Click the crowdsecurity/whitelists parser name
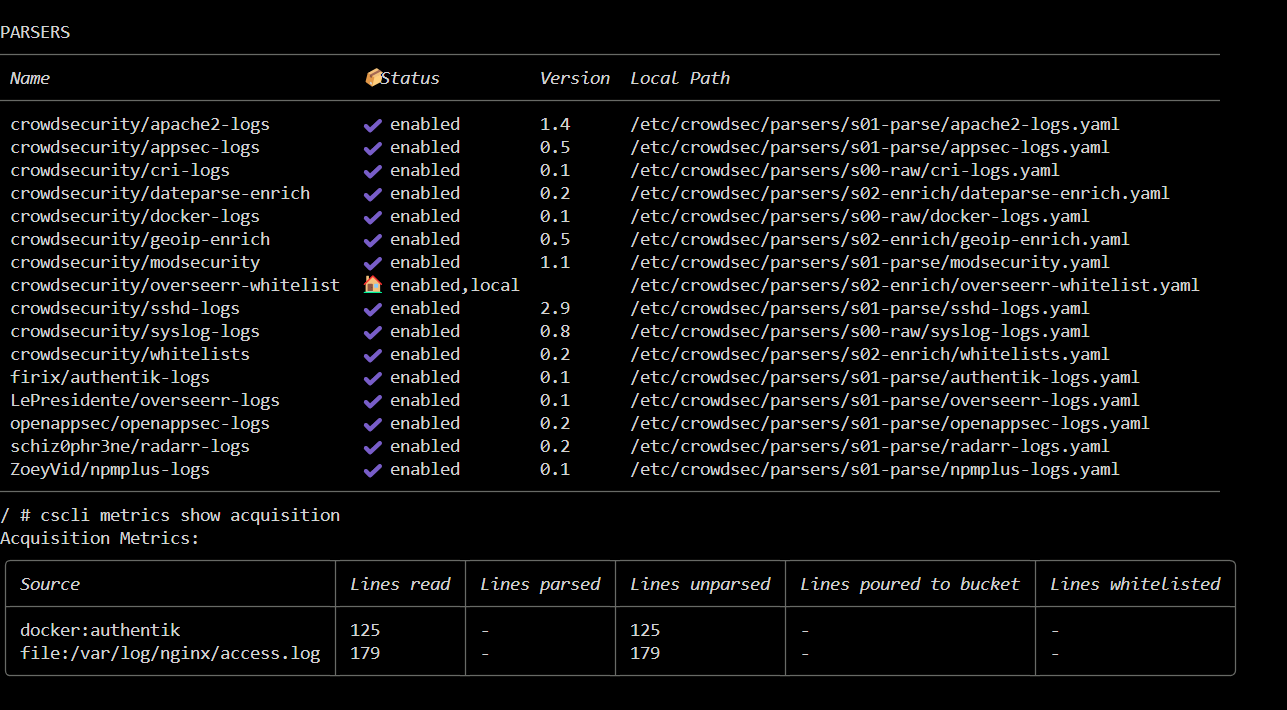This screenshot has height=710, width=1287. (130, 355)
